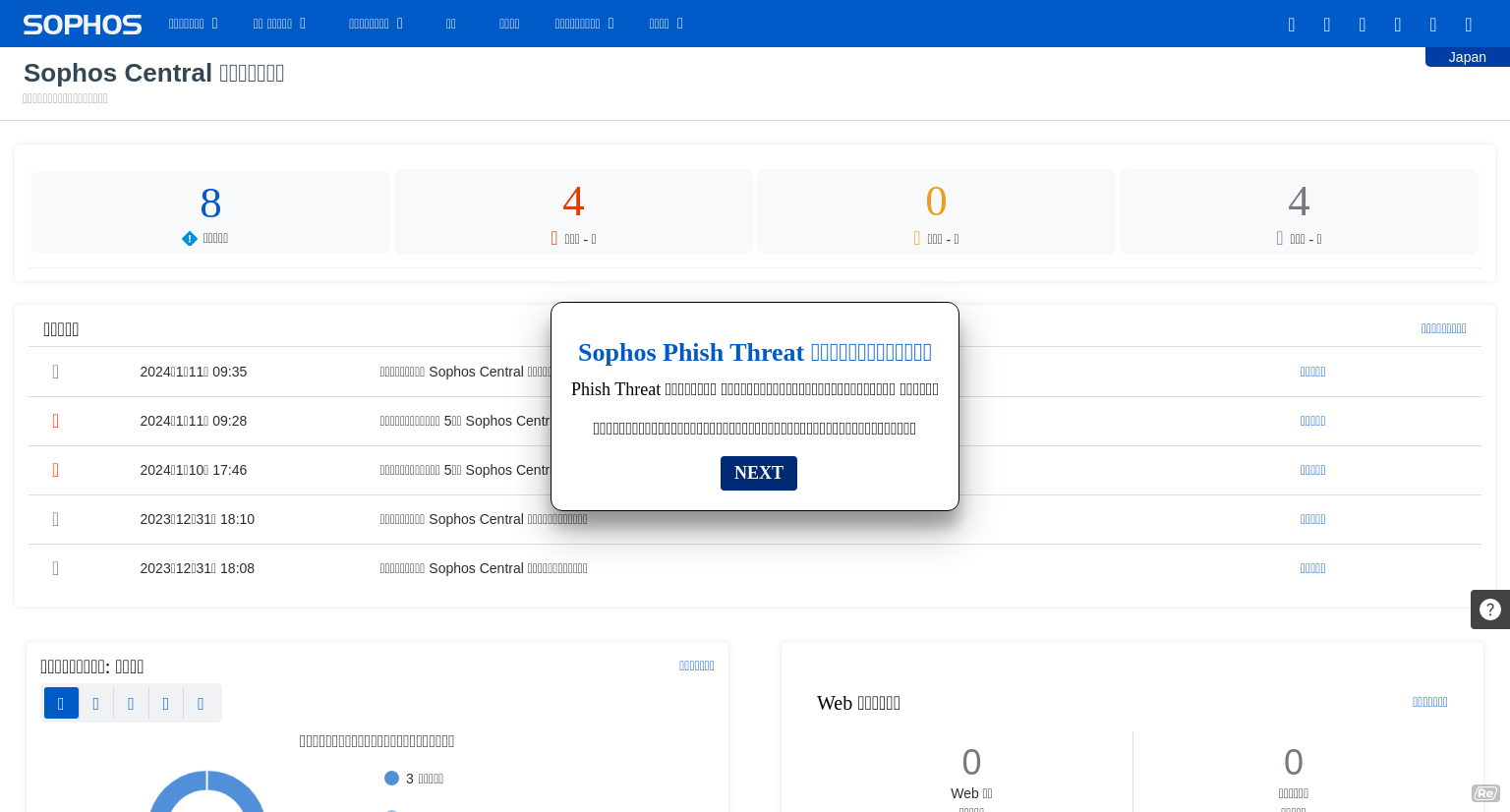
Task: Click the orange severity icon beside the 0 count
Action: tap(916, 238)
